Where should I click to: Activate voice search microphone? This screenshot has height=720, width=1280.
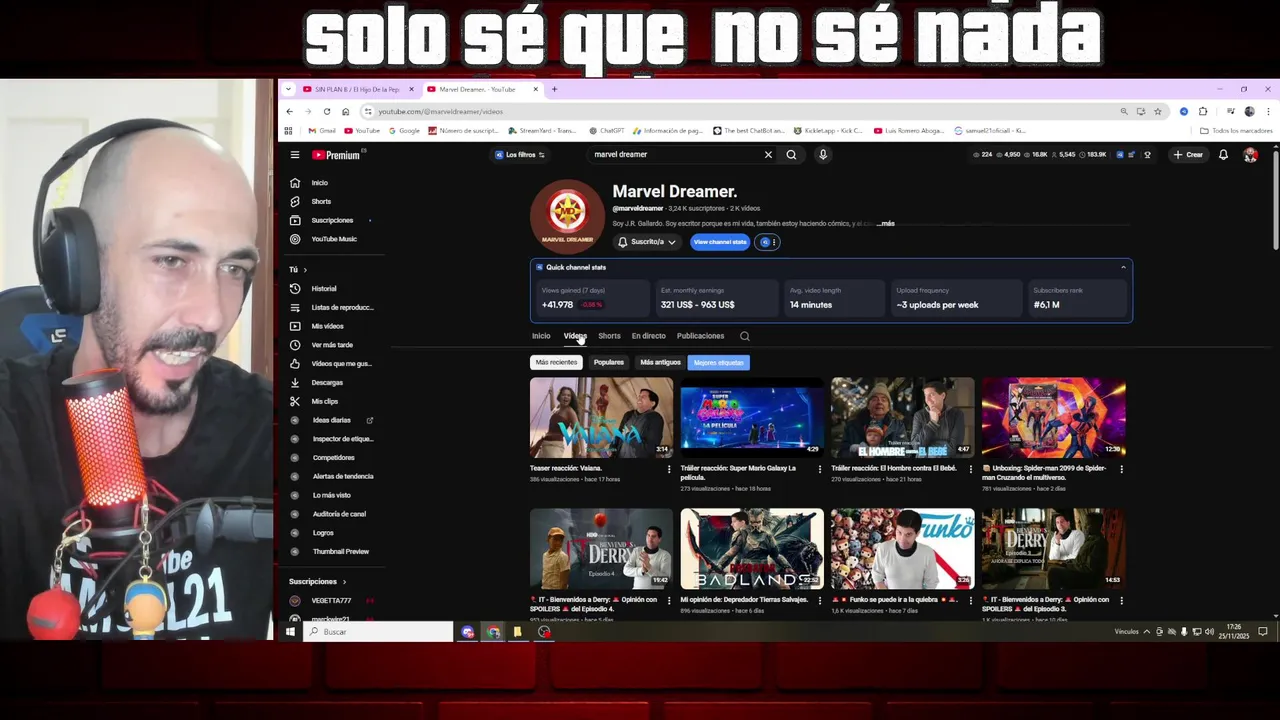[823, 155]
